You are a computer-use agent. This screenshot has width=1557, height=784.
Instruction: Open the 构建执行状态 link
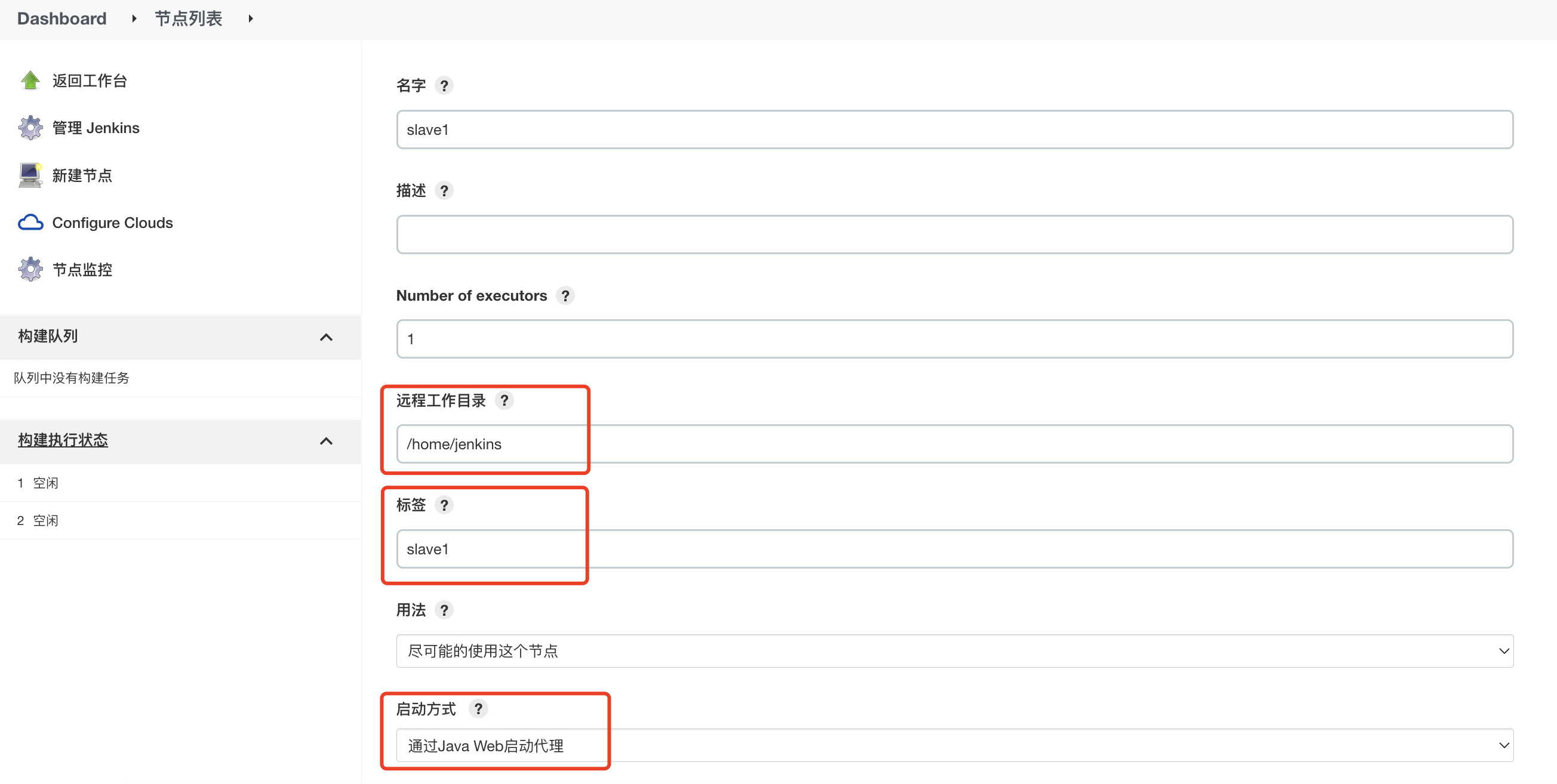click(x=63, y=440)
